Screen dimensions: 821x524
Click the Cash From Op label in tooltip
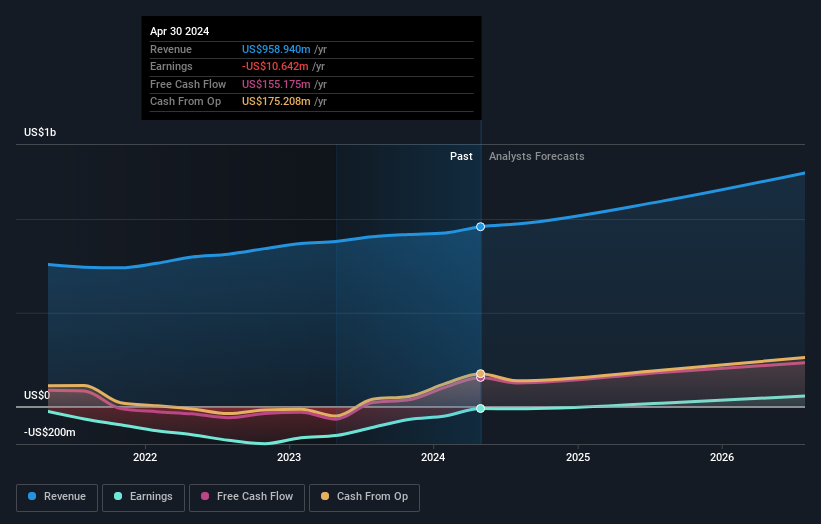point(185,102)
